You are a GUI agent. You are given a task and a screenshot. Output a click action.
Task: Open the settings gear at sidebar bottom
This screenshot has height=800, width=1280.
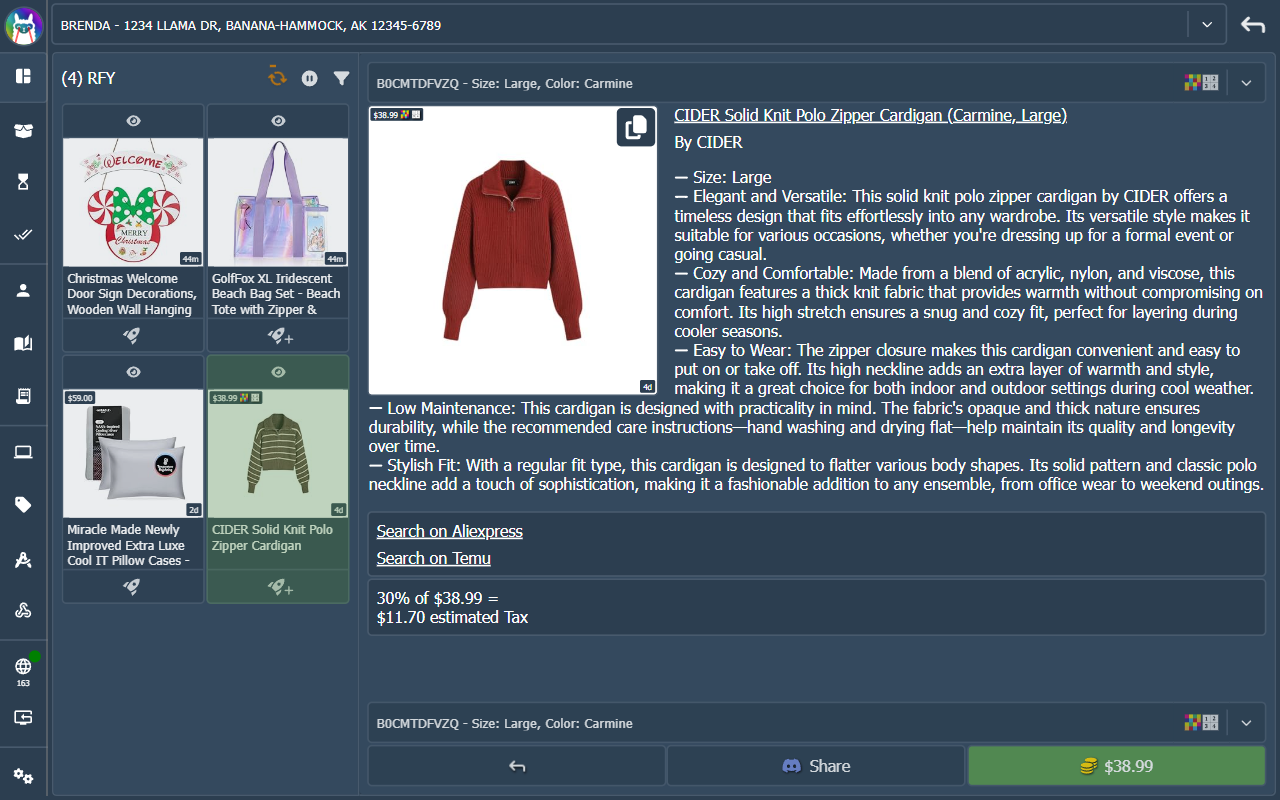[23, 776]
